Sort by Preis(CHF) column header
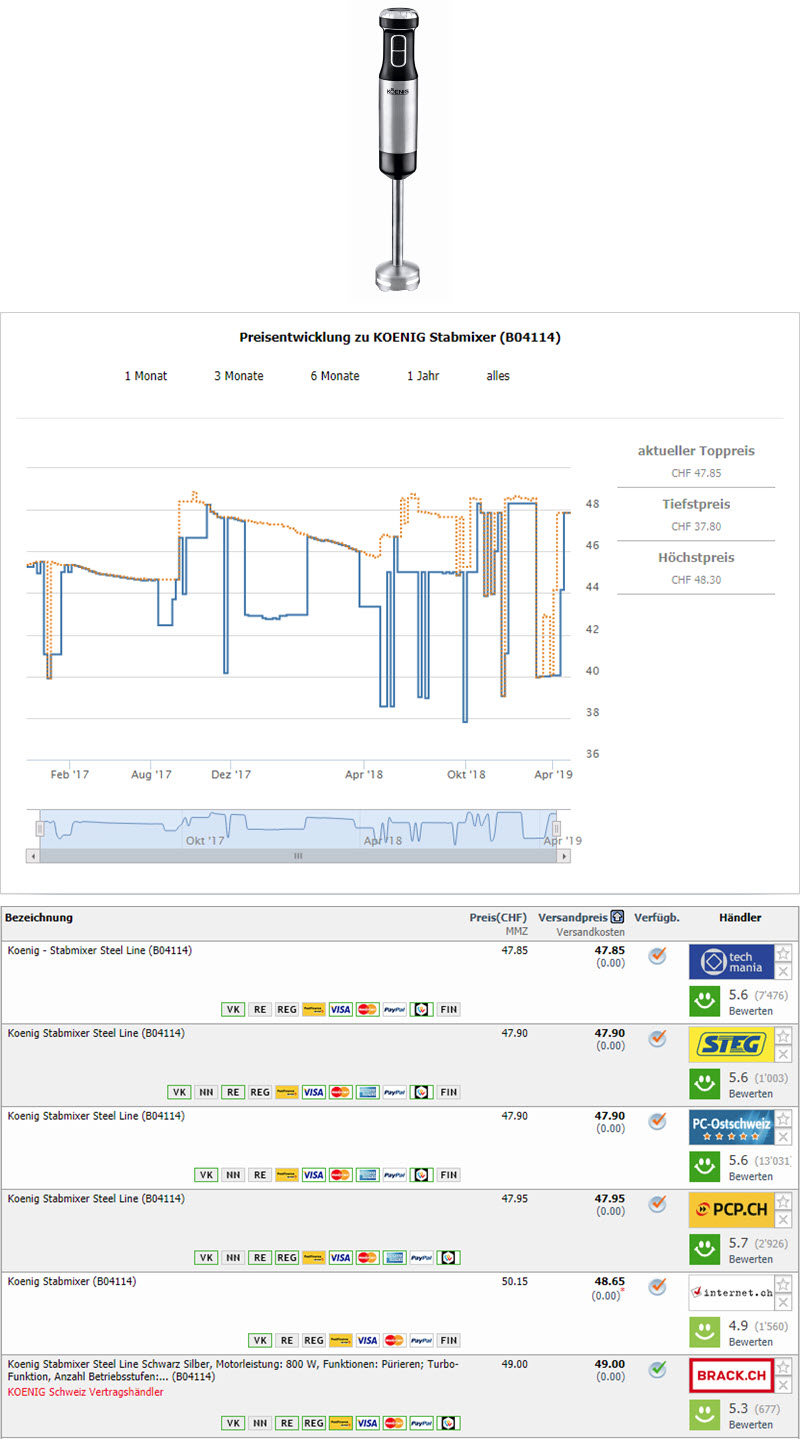 (498, 917)
